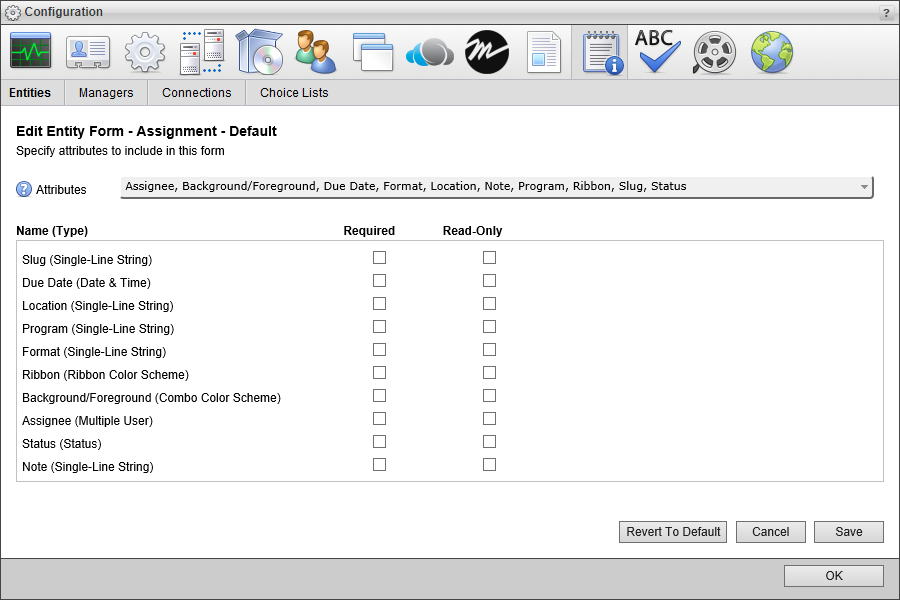Save the Assignment entity form
Viewport: 900px width, 600px height.
(848, 531)
